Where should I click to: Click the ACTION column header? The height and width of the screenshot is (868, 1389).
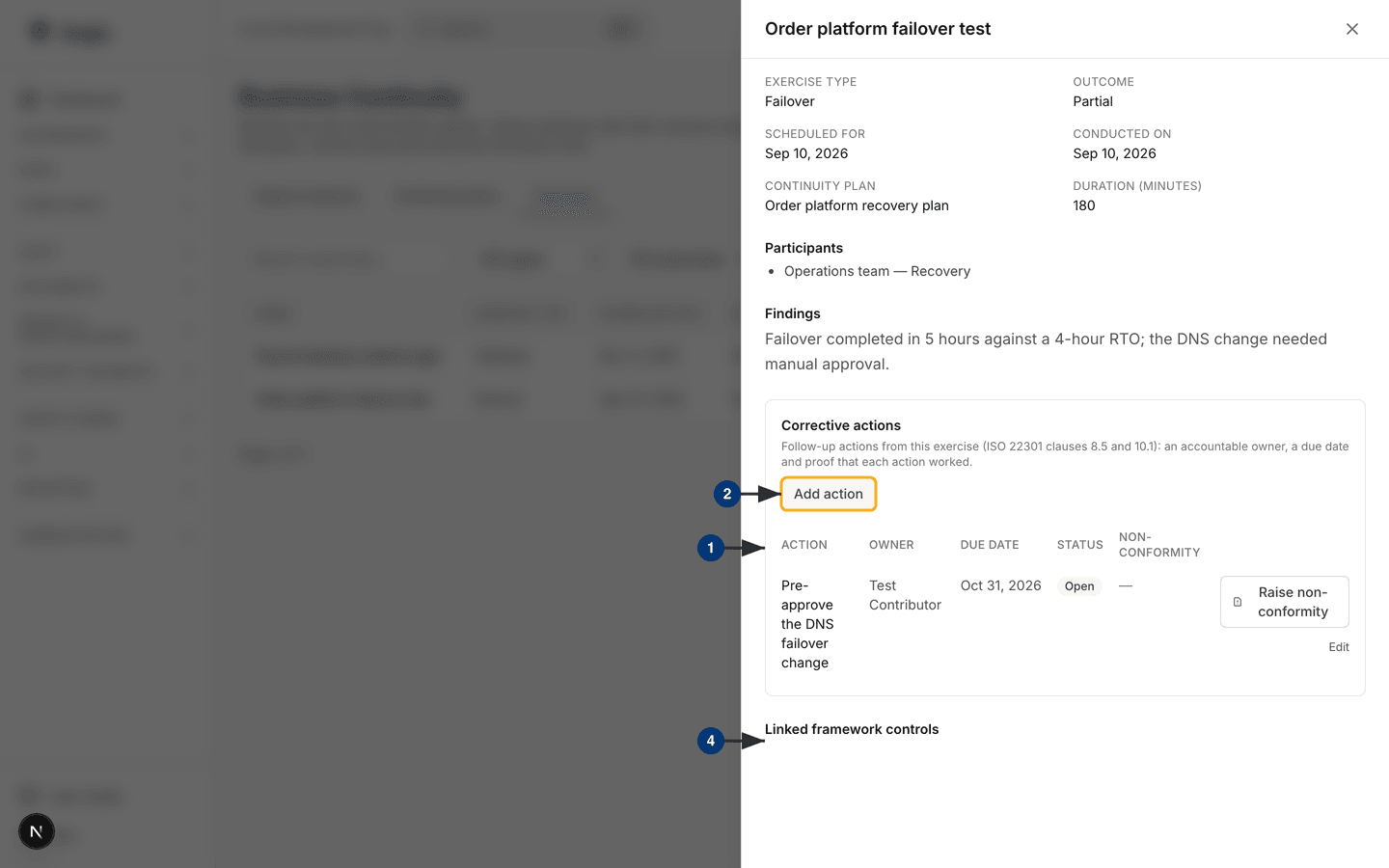[804, 545]
